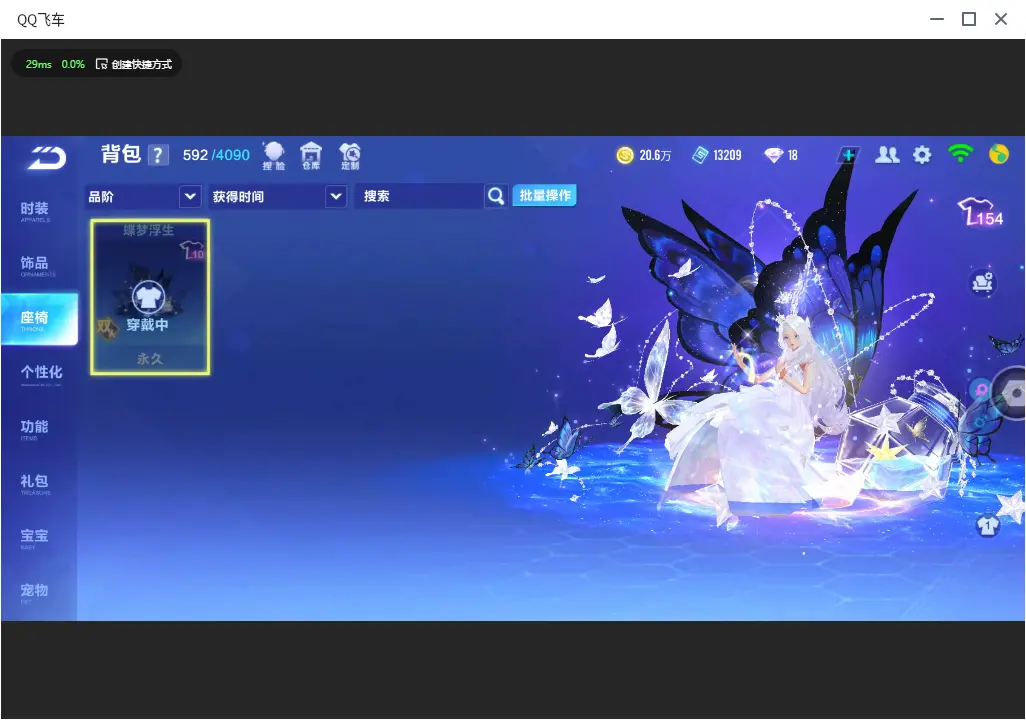The image size is (1026, 720).
Task: Open the 功能 tab
Action: click(35, 429)
